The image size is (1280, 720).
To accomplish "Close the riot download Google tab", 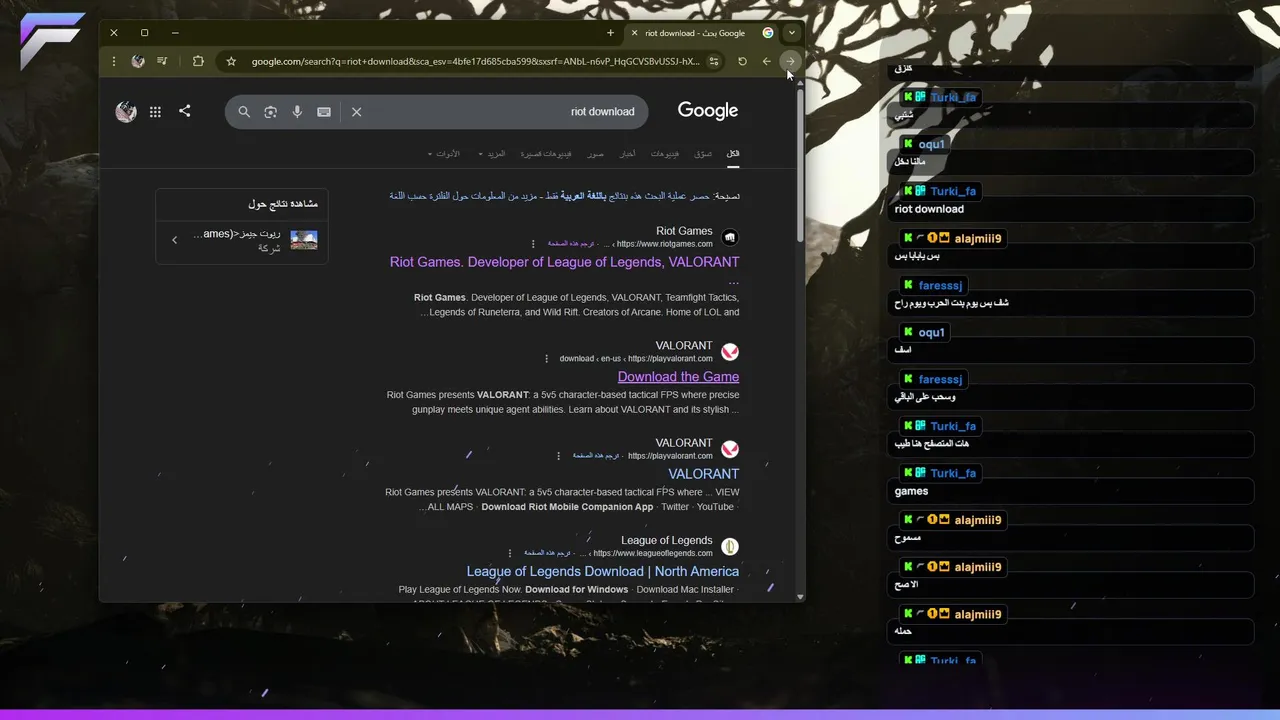I will (x=634, y=33).
